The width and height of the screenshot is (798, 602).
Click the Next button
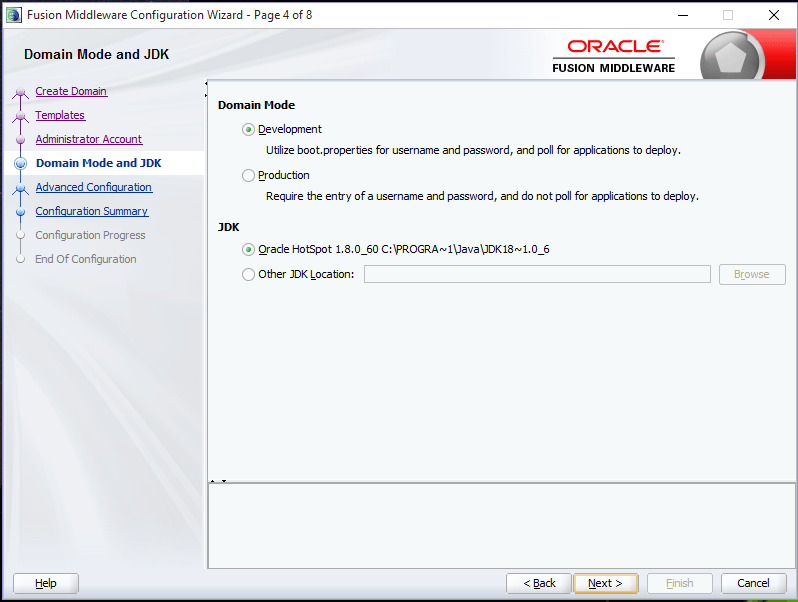click(x=606, y=583)
